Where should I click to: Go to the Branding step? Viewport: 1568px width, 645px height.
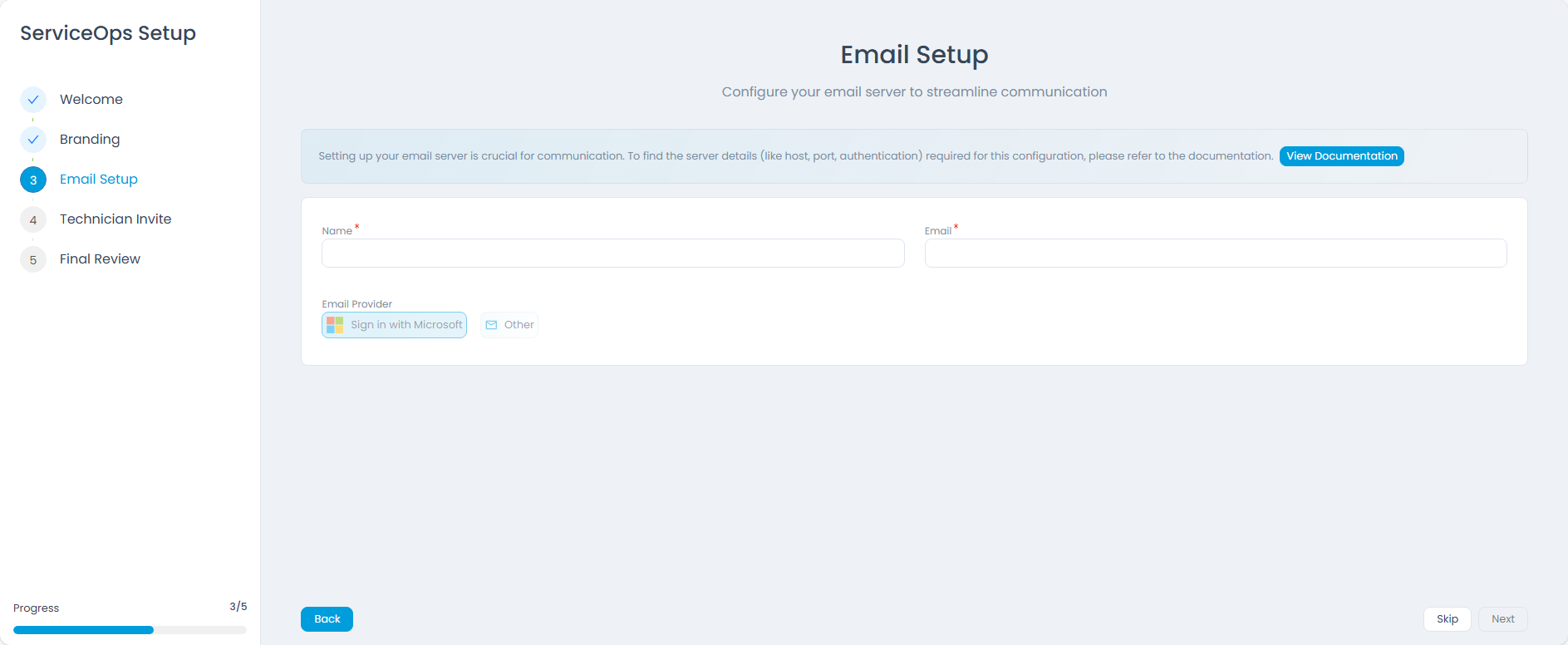(x=90, y=140)
